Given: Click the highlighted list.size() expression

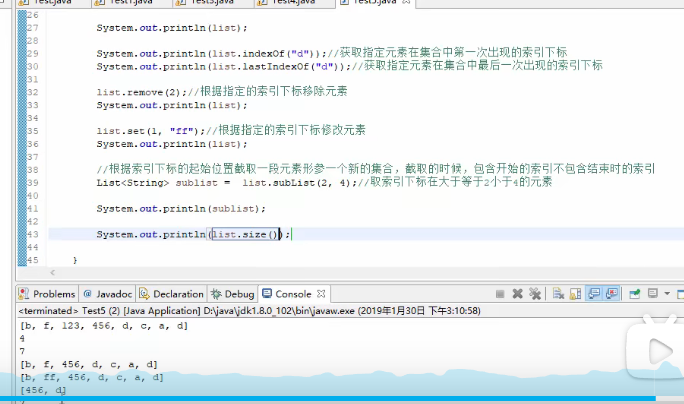Looking at the screenshot, I should tap(246, 234).
